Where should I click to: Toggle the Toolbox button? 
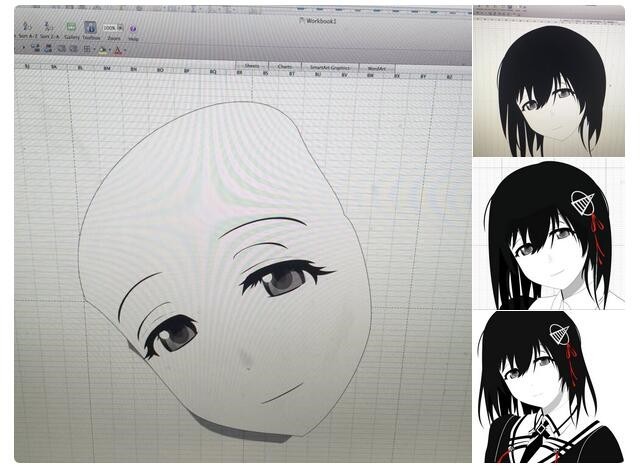(90, 27)
